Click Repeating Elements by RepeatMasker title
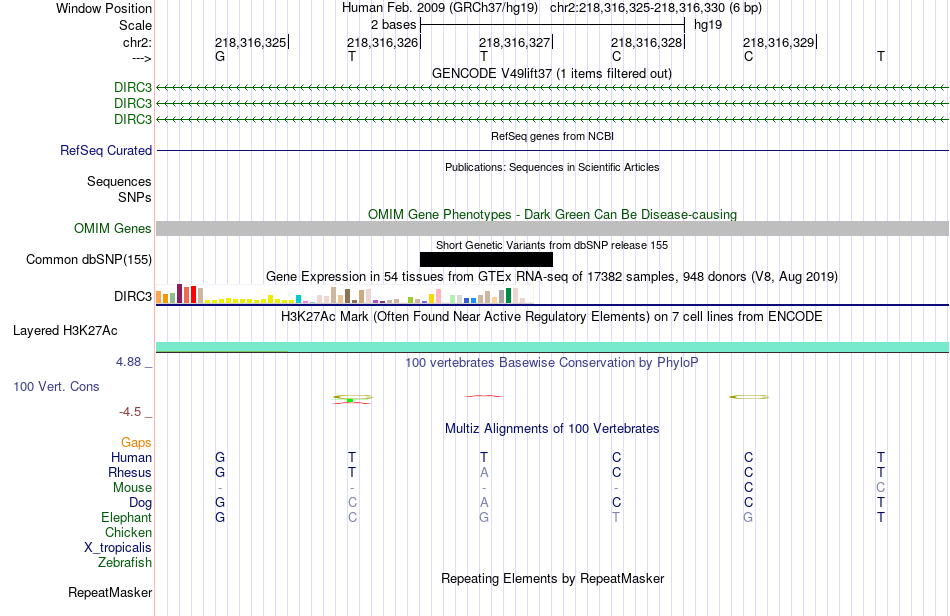This screenshot has width=950, height=616. (x=553, y=578)
